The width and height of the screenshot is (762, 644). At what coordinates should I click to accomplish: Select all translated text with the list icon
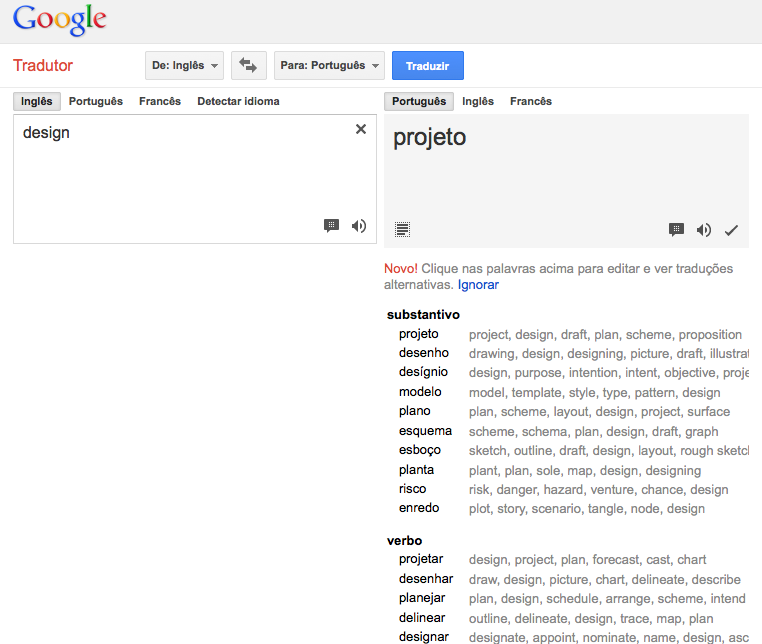tap(402, 229)
